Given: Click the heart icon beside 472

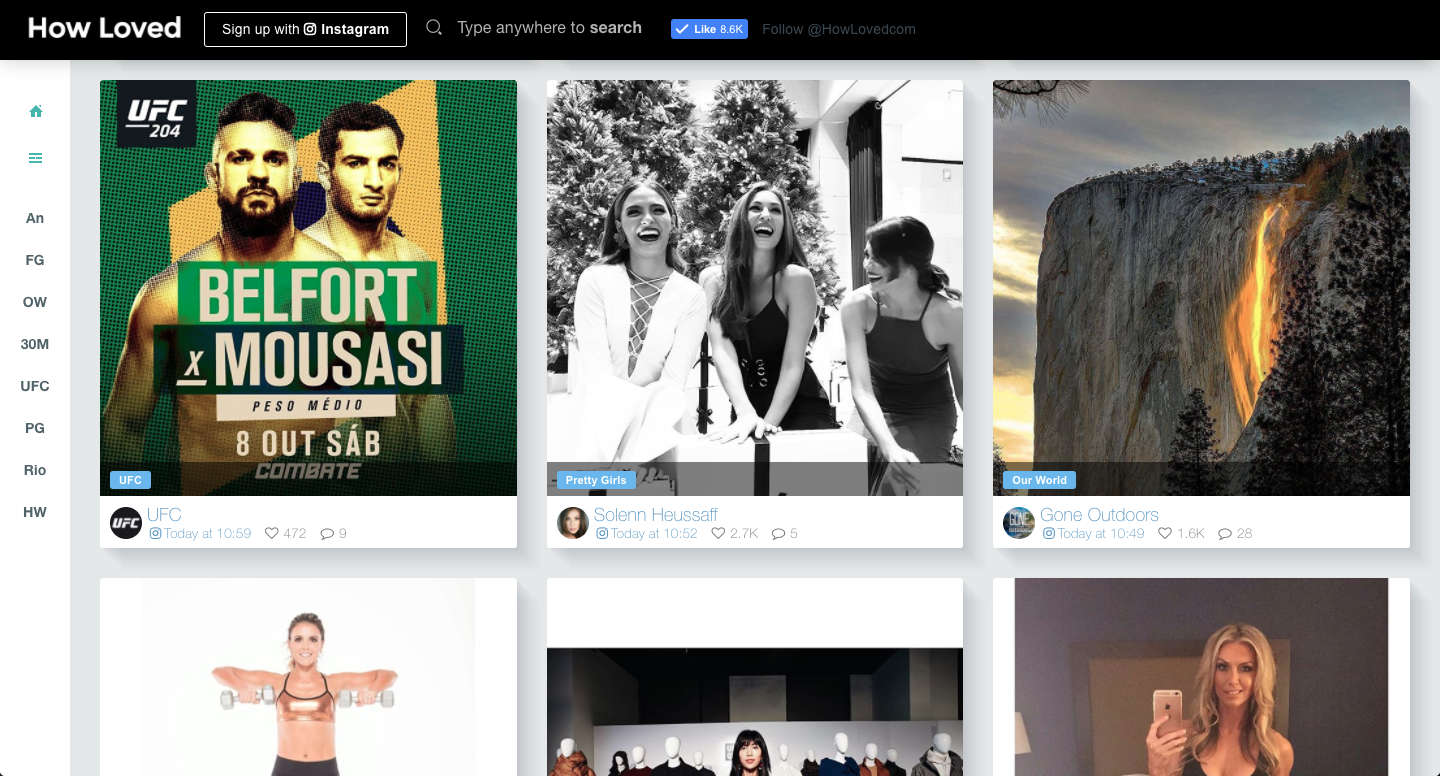Looking at the screenshot, I should pos(271,534).
